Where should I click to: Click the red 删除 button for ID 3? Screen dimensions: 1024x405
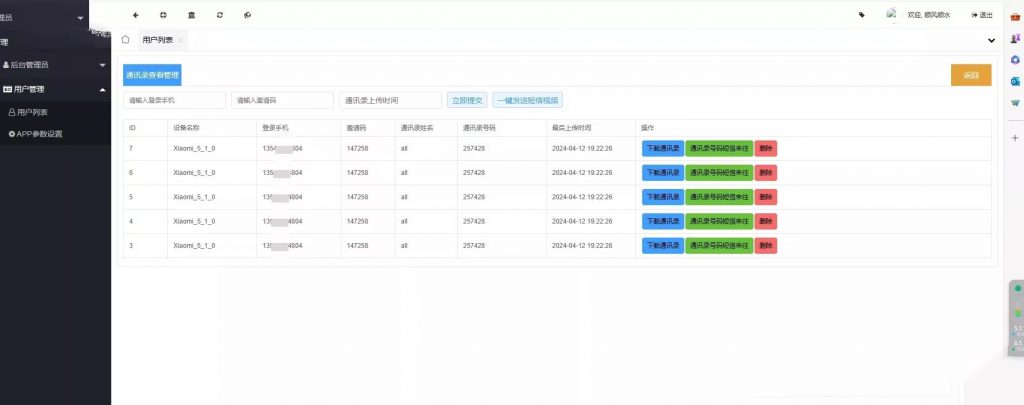pyautogui.click(x=766, y=246)
